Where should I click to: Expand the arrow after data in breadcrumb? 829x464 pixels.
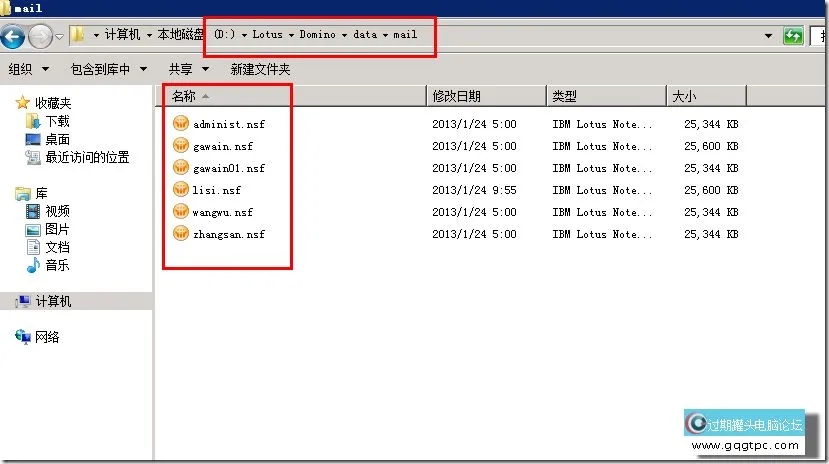pos(385,35)
